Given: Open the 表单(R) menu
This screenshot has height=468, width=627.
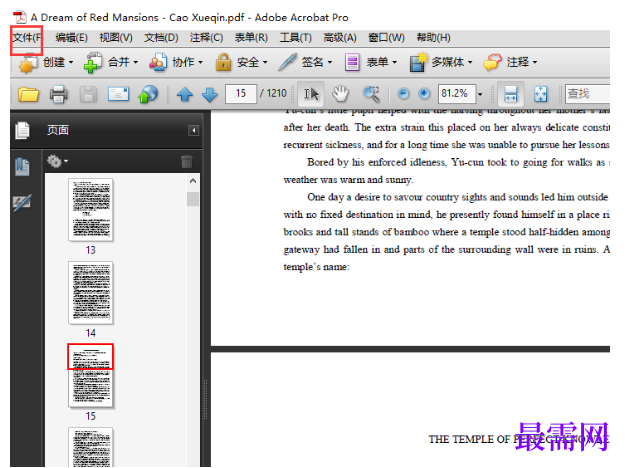Looking at the screenshot, I should [251, 38].
